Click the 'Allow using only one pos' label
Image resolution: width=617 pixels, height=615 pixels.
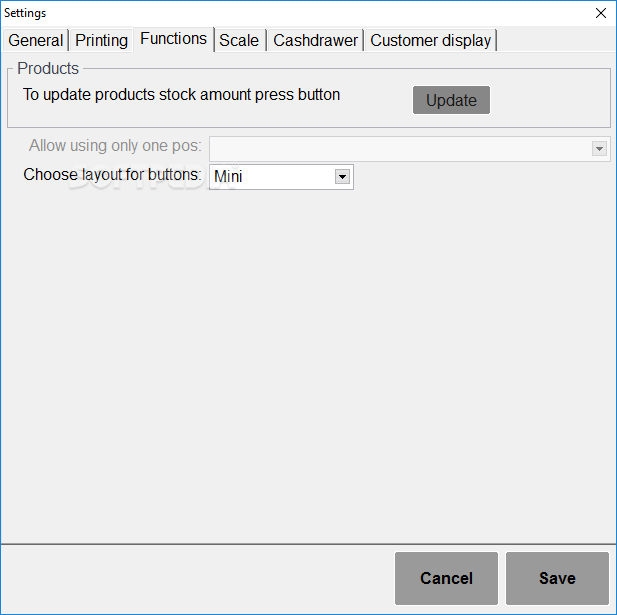[115, 146]
